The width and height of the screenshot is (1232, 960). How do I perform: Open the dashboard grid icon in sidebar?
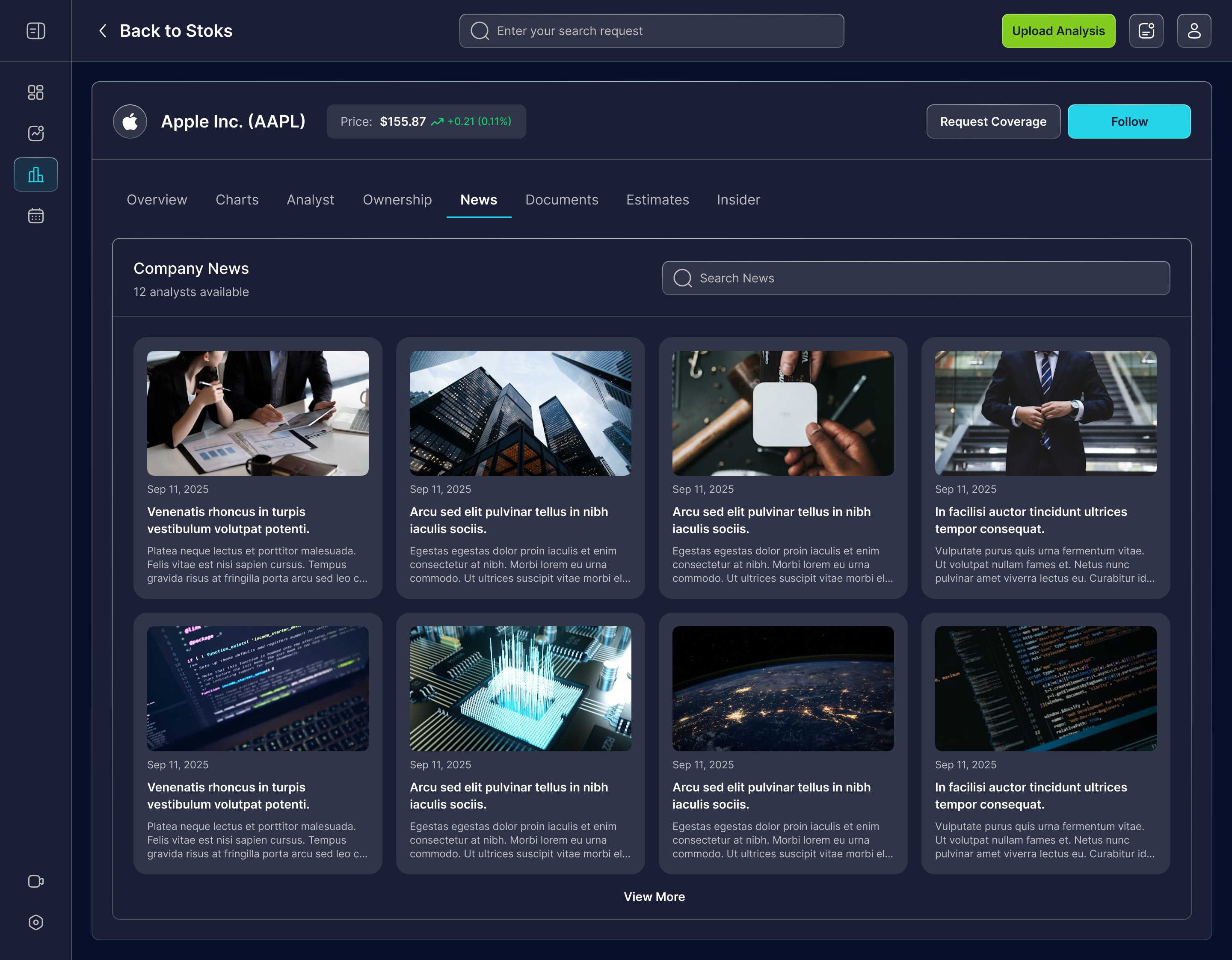(x=36, y=92)
